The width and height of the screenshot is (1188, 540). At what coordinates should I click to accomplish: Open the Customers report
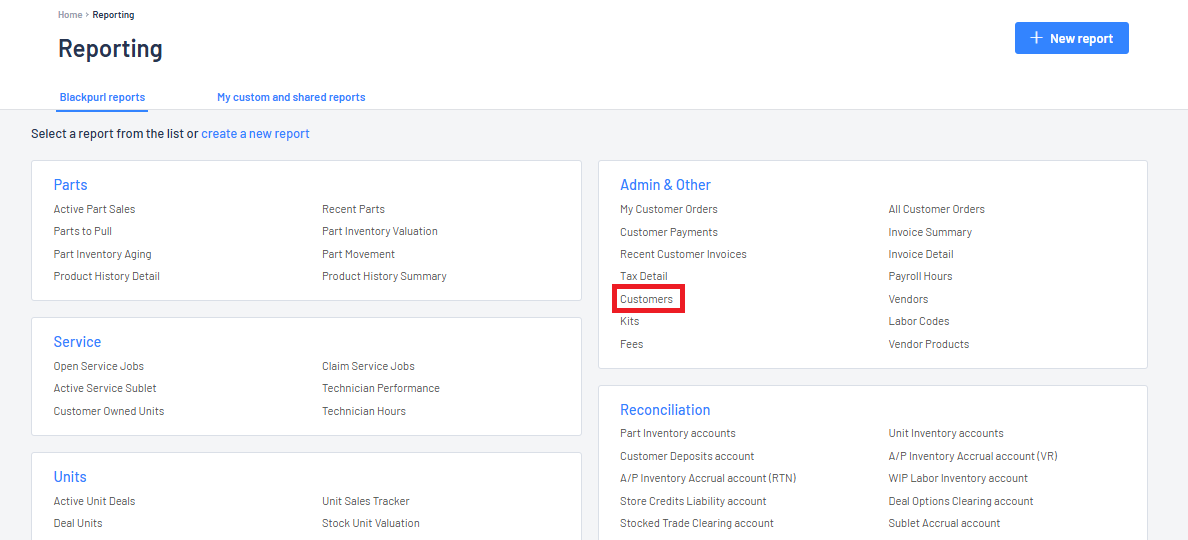(646, 299)
